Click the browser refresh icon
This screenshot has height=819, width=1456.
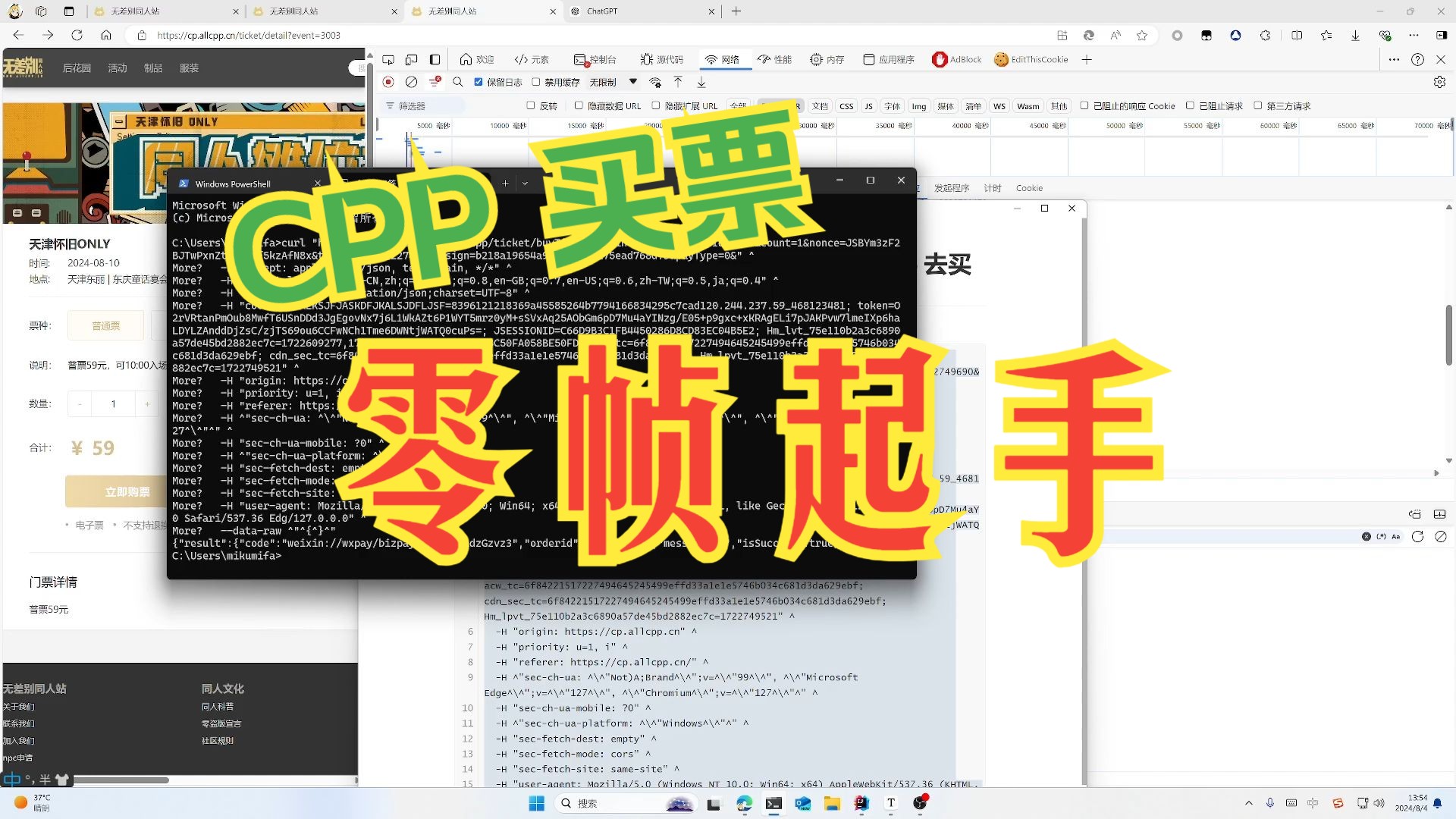(x=77, y=35)
